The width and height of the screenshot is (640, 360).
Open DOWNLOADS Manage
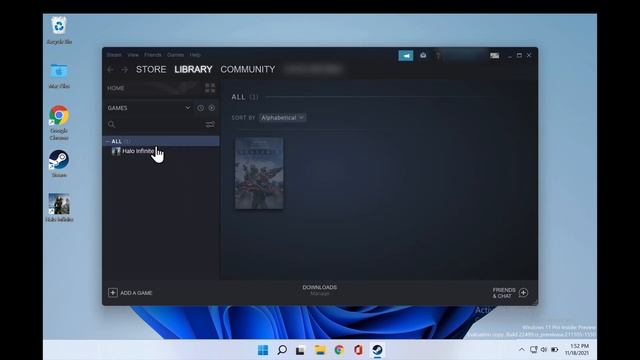[x=320, y=290]
